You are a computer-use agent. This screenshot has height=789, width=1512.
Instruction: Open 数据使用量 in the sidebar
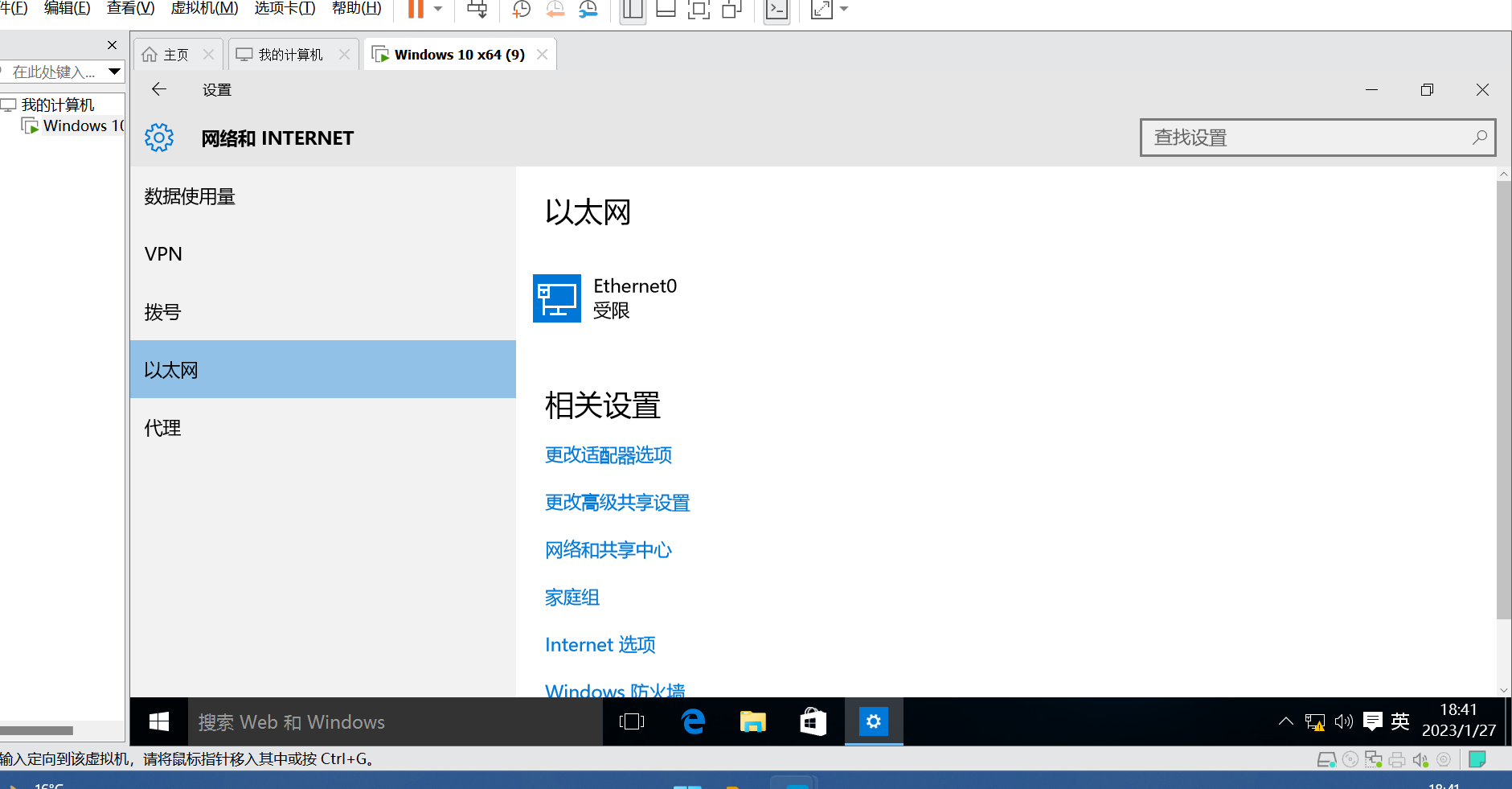coord(323,196)
